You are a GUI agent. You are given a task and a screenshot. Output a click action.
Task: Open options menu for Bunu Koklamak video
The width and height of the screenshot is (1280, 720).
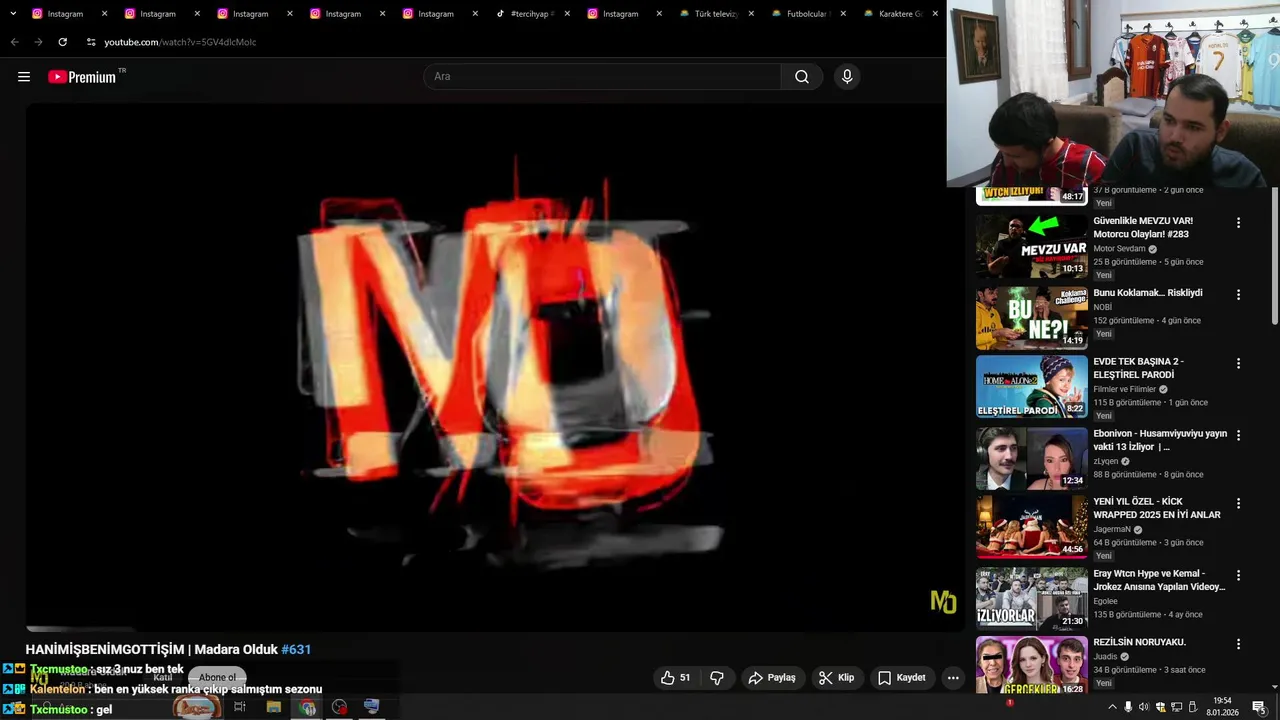(1238, 295)
